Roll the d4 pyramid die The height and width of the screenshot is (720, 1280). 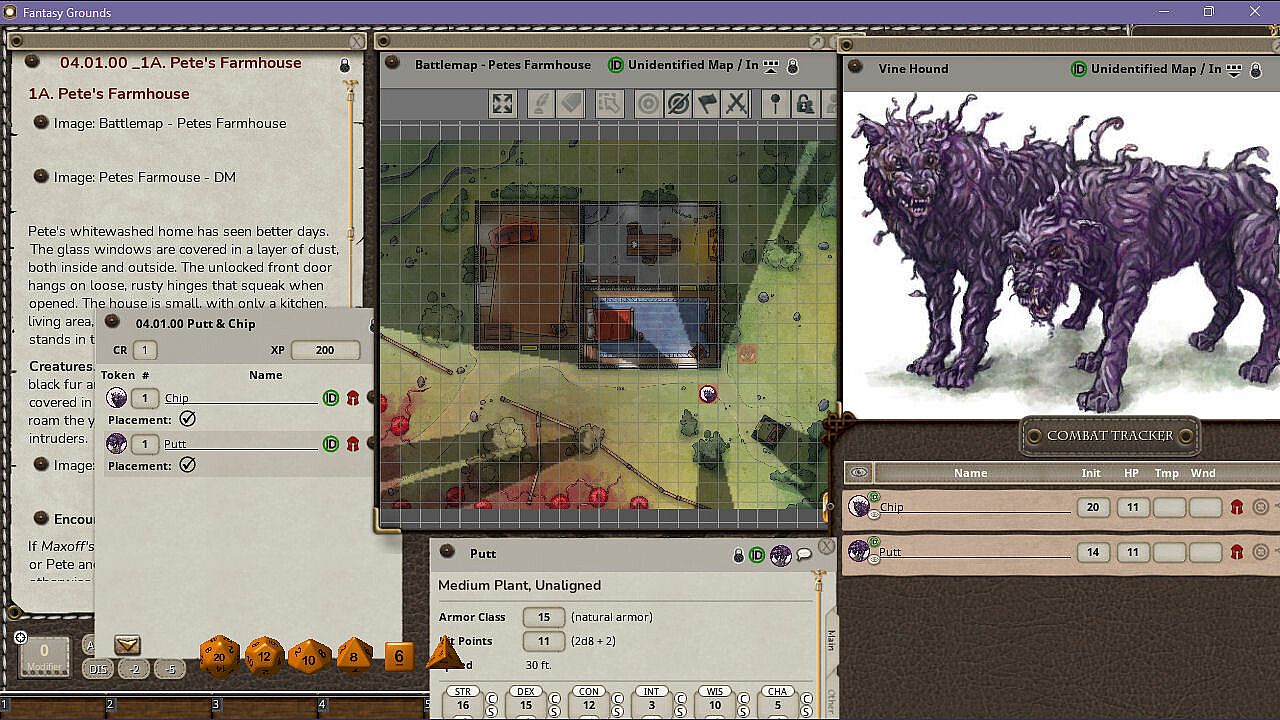tap(443, 654)
